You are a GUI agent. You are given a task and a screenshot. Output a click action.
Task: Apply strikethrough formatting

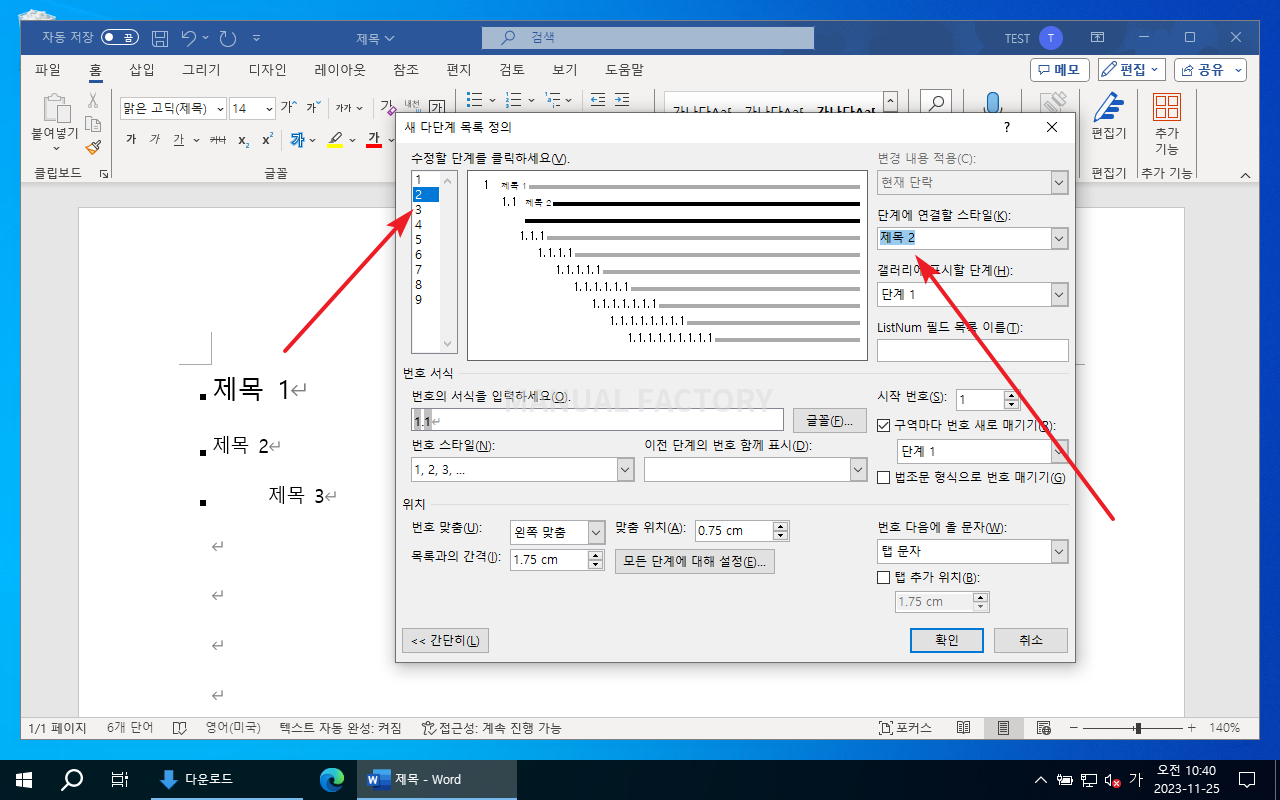coord(218,140)
